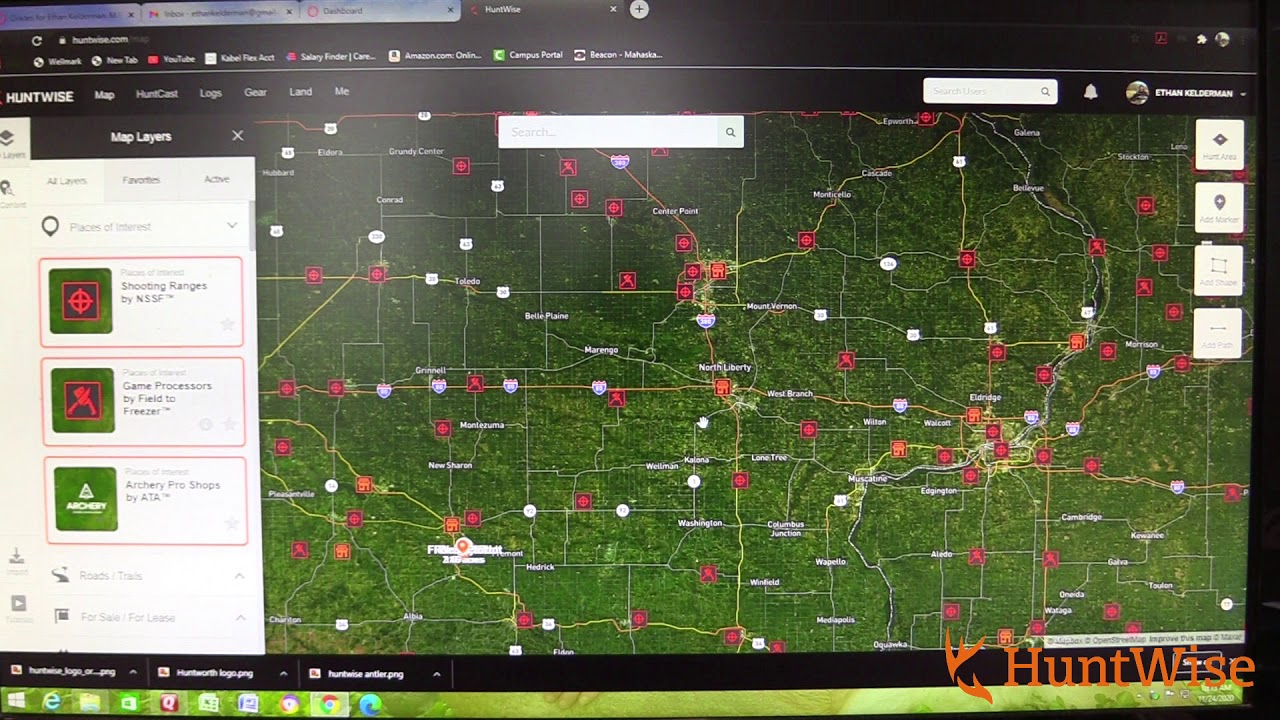Favorite the Game Processors layer star

[229, 424]
